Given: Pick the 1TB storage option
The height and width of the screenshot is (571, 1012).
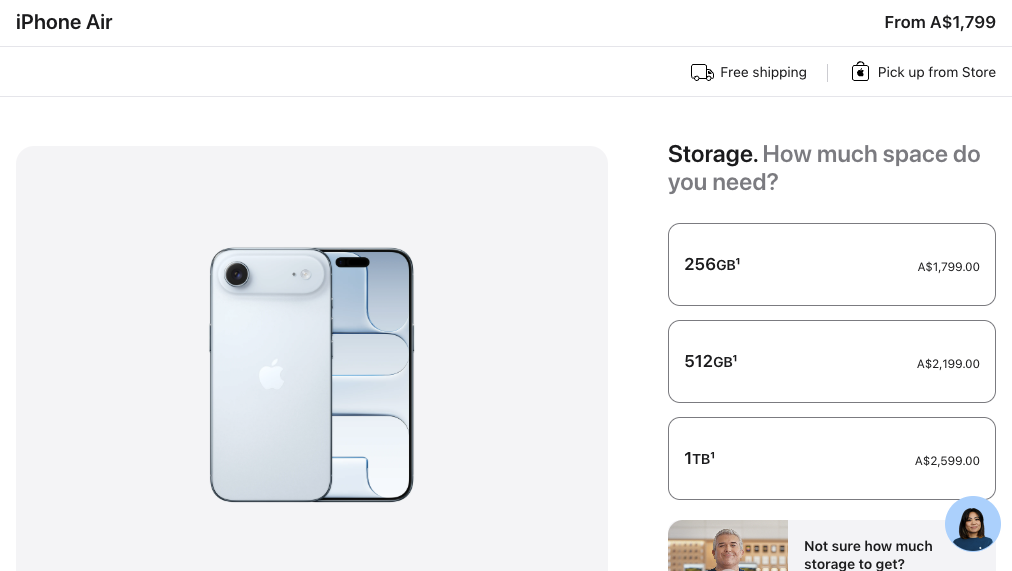Looking at the screenshot, I should coord(831,458).
